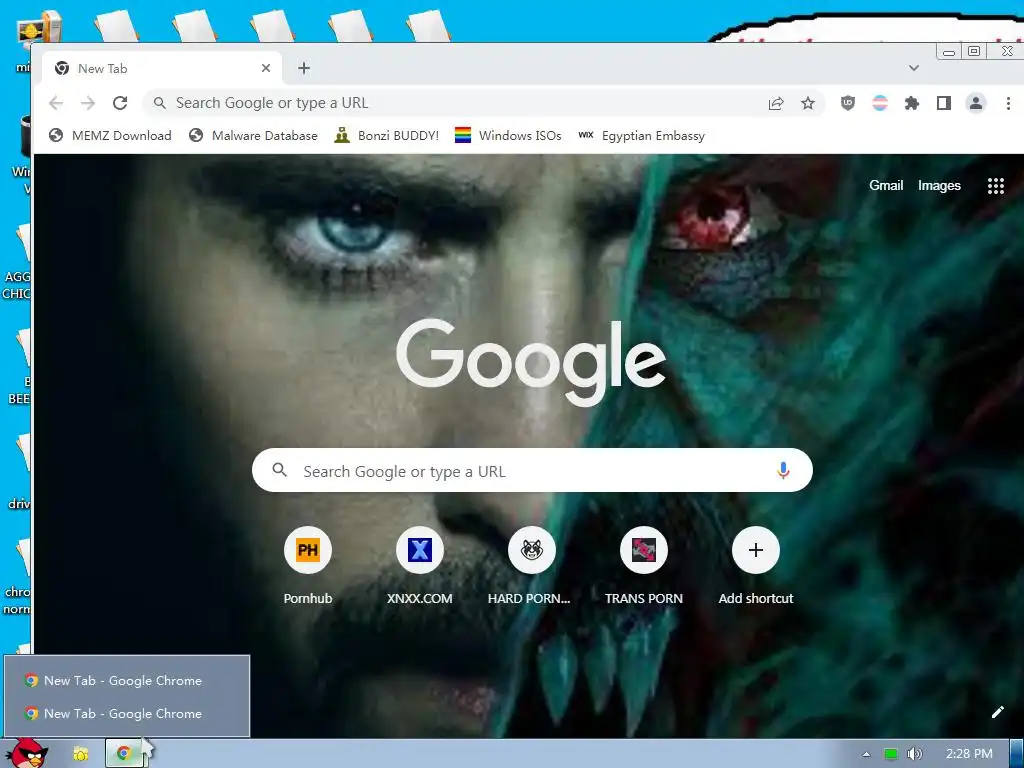
Task: Maximize the Chrome window
Action: (974, 51)
